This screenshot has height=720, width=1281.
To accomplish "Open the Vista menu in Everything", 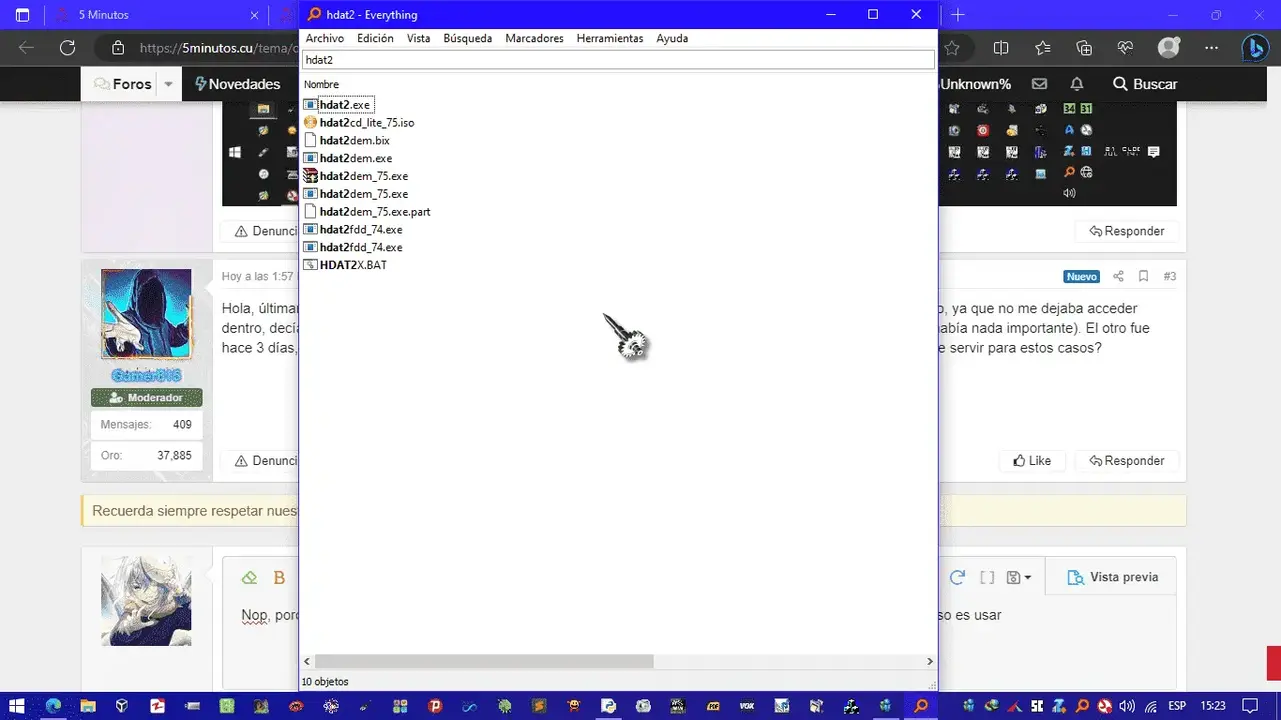I will (418, 38).
